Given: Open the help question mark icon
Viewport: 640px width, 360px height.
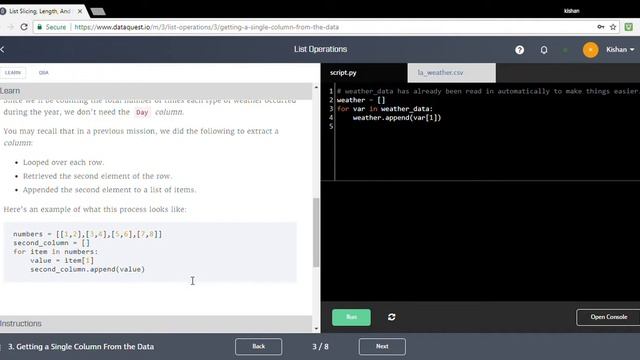Looking at the screenshot, I should (519, 50).
